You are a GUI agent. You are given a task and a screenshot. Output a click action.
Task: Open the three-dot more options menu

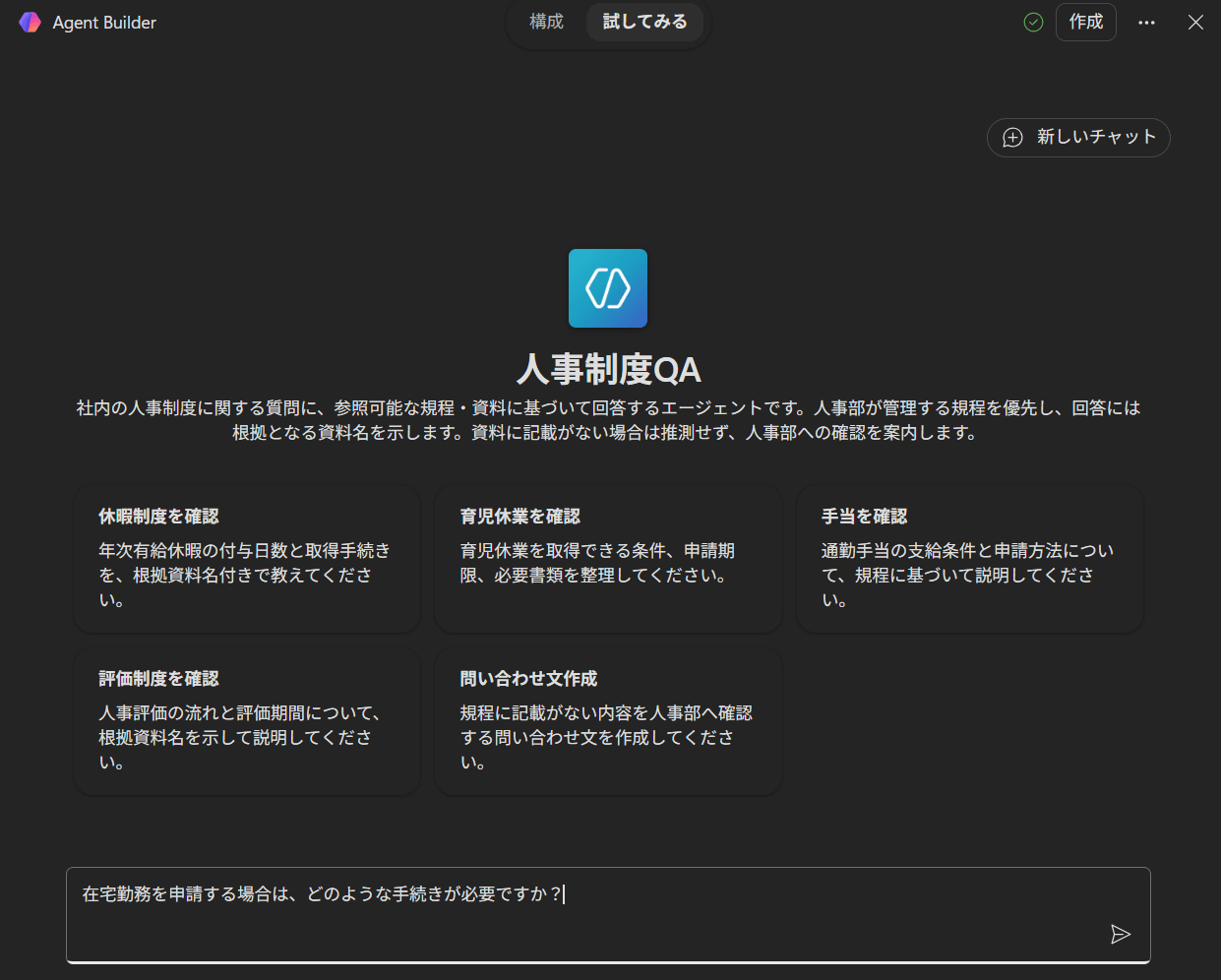click(1146, 22)
